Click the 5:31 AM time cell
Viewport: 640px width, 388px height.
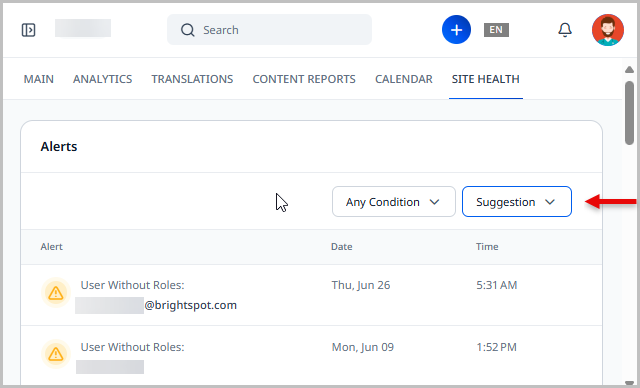497,285
